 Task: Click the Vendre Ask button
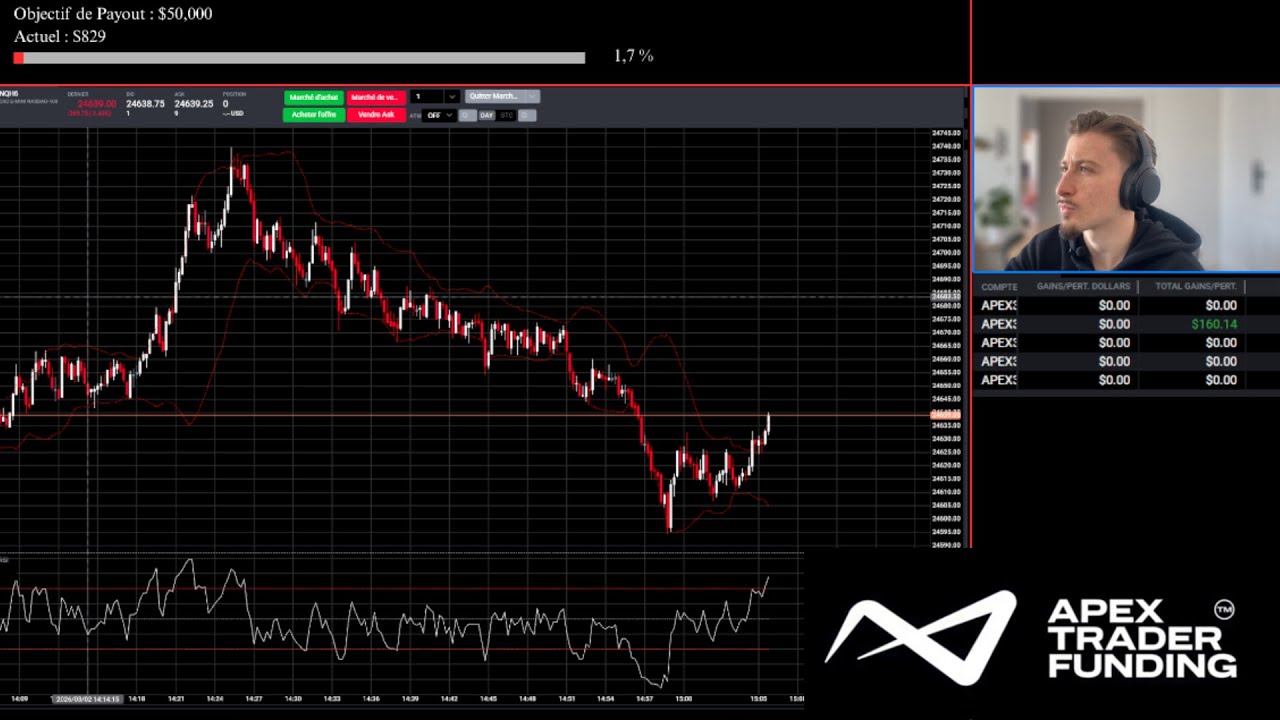(375, 115)
